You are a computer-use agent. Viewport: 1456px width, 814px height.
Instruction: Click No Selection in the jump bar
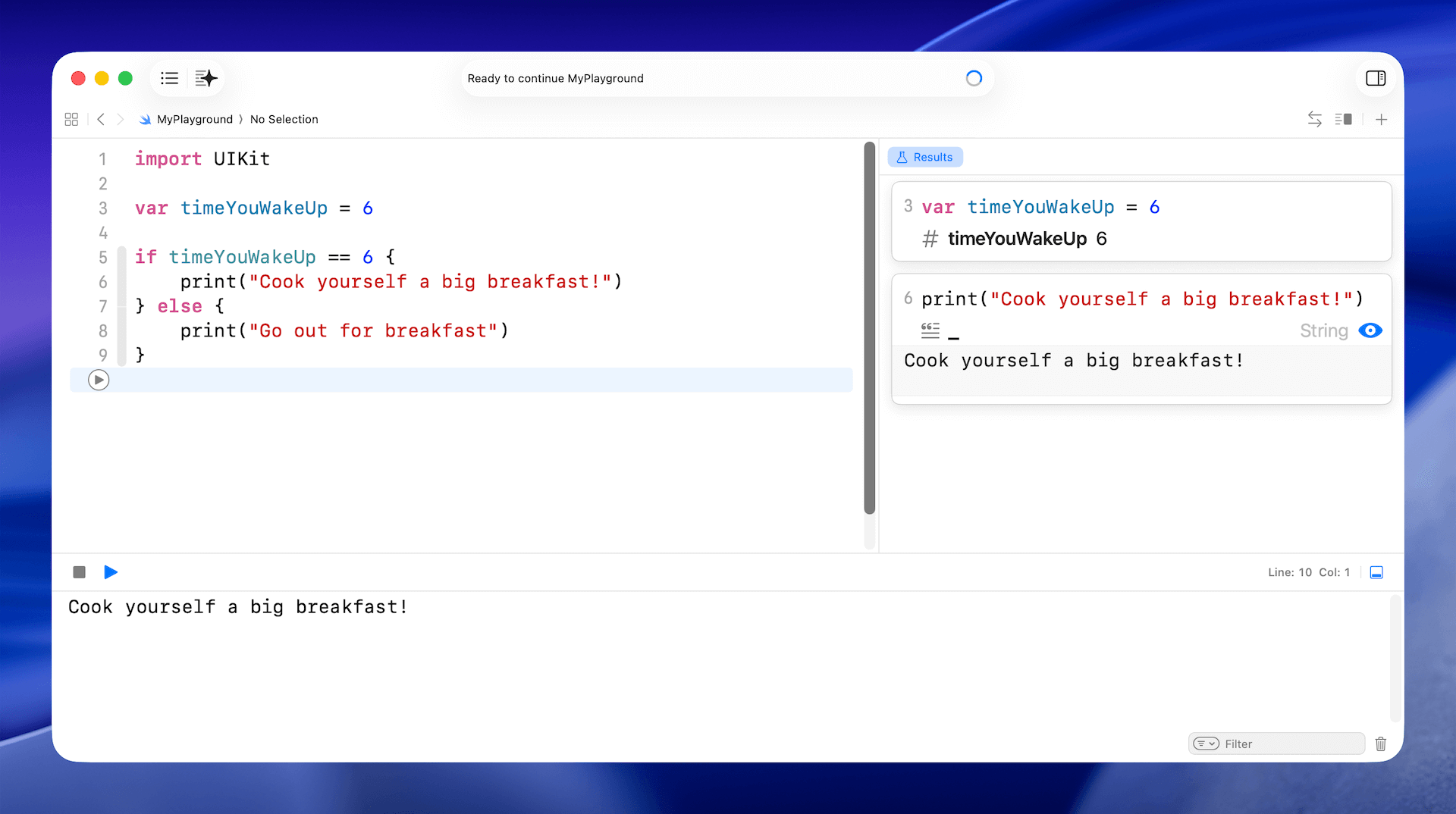pos(284,119)
